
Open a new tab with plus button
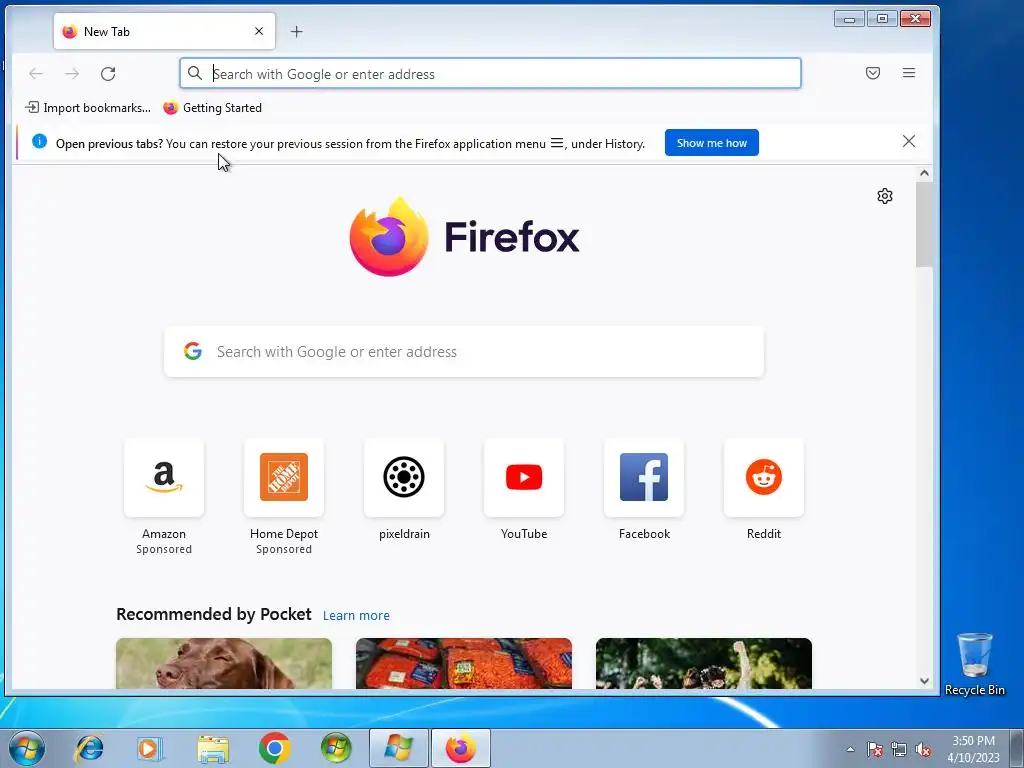[x=296, y=31]
